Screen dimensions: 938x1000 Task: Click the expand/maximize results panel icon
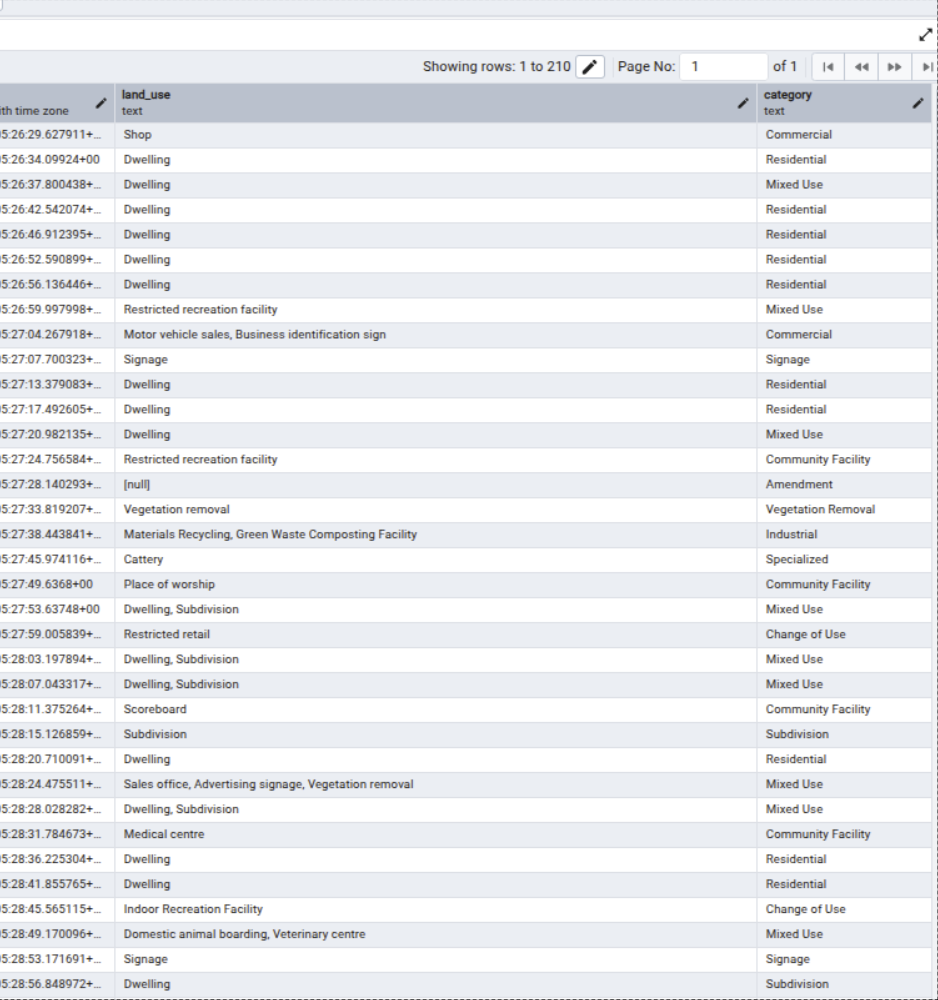[x=925, y=35]
